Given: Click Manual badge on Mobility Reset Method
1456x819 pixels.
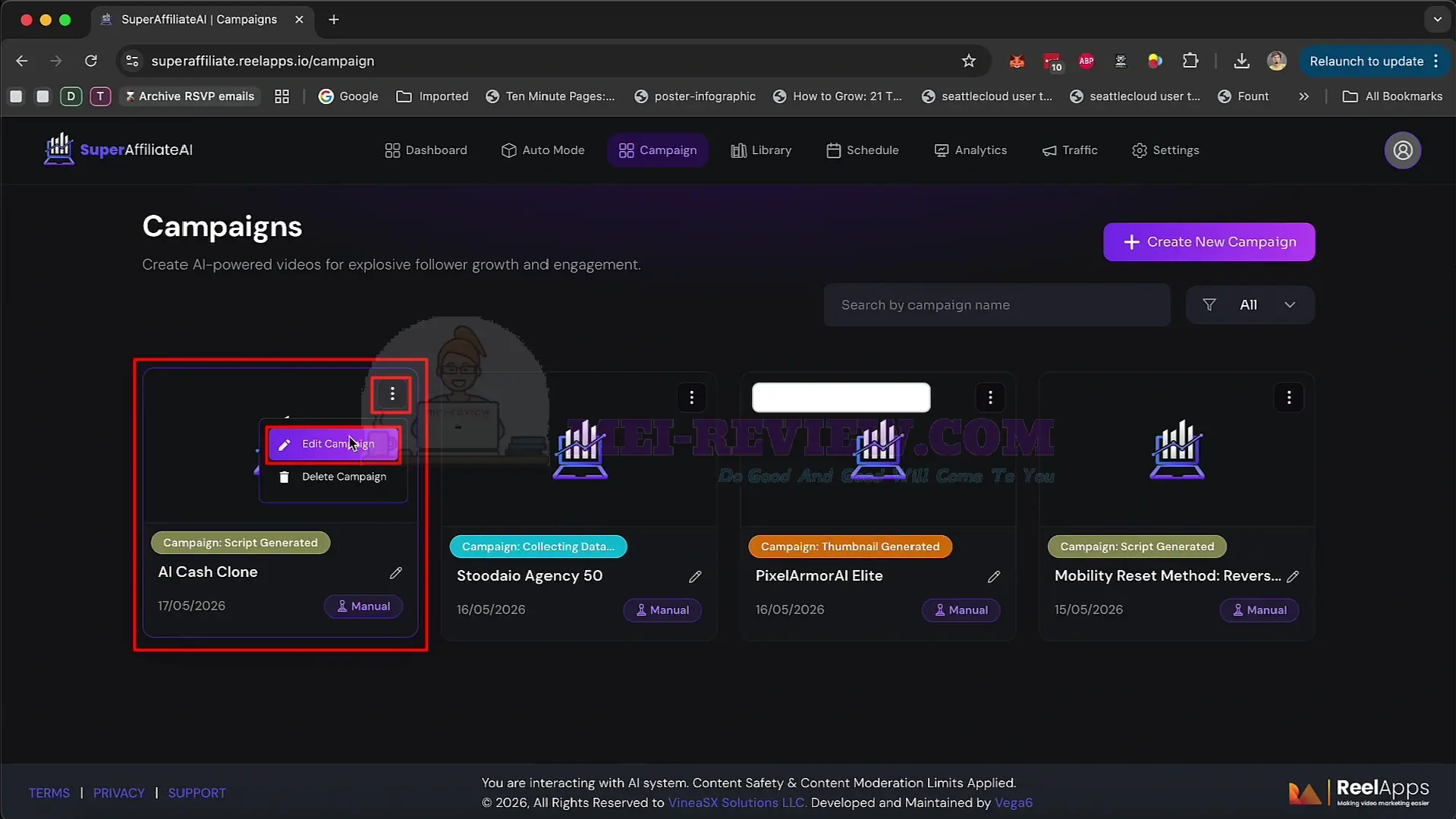Looking at the screenshot, I should (1259, 610).
